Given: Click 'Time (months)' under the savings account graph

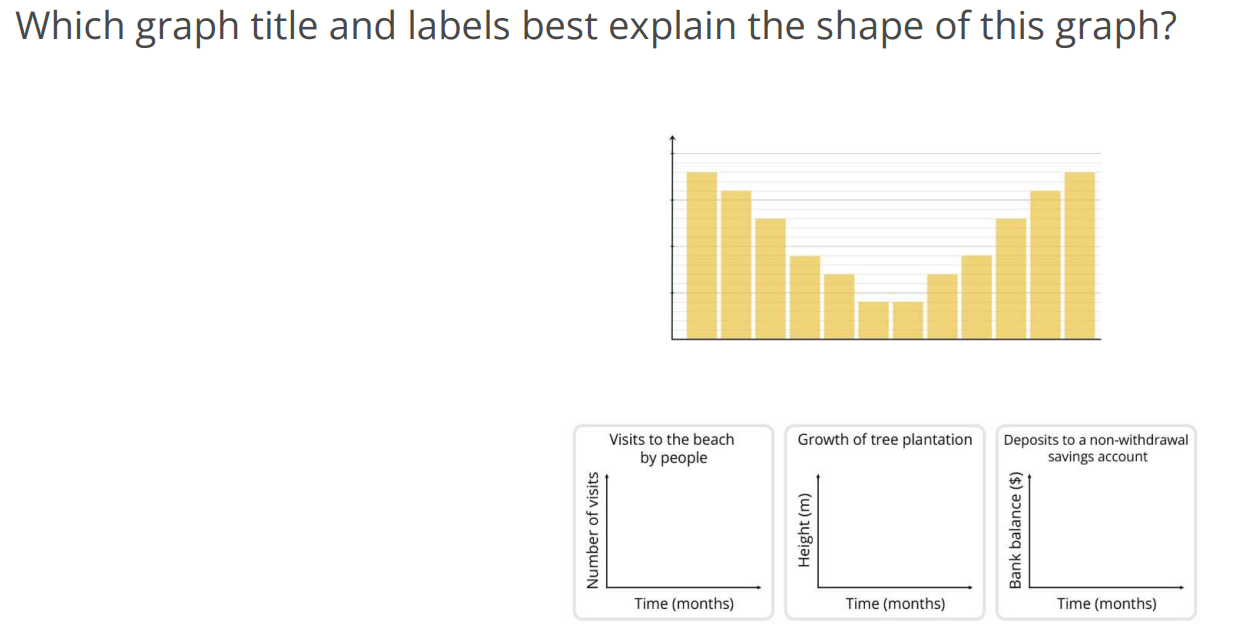Looking at the screenshot, I should pos(1107,603).
